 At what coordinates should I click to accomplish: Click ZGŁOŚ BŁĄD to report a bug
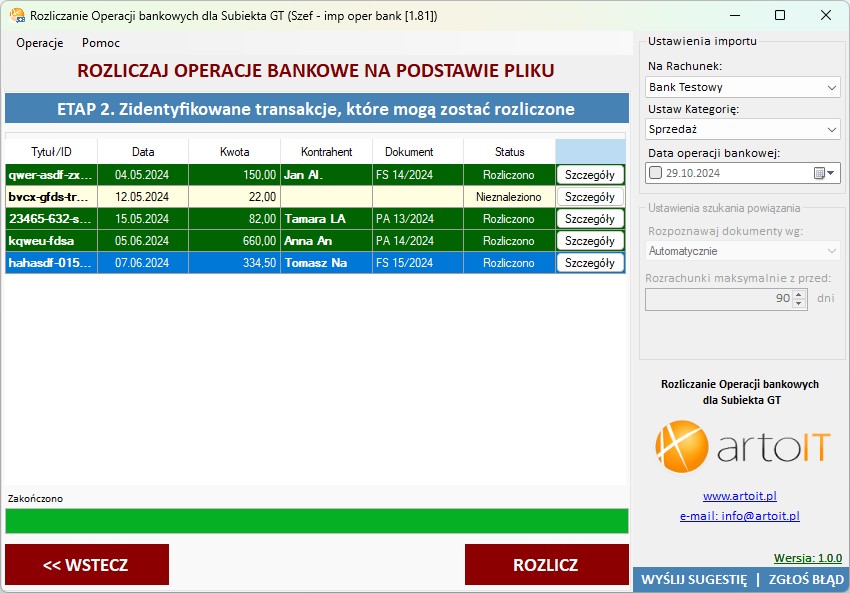point(806,580)
